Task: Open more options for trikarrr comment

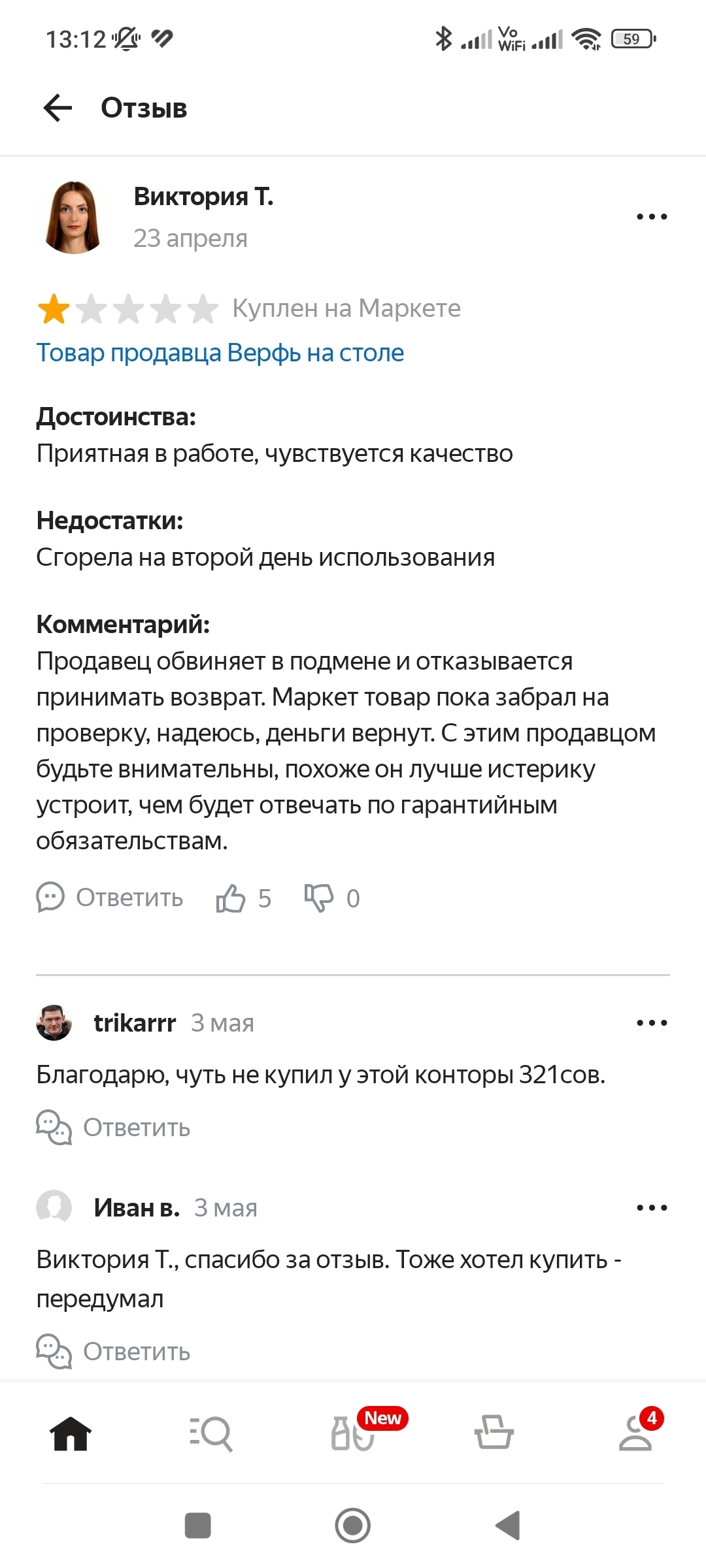Action: click(x=652, y=1022)
